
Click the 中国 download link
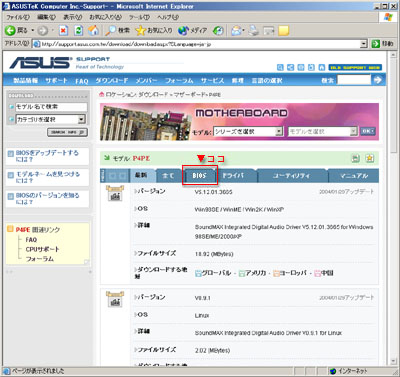pyautogui.click(x=324, y=273)
